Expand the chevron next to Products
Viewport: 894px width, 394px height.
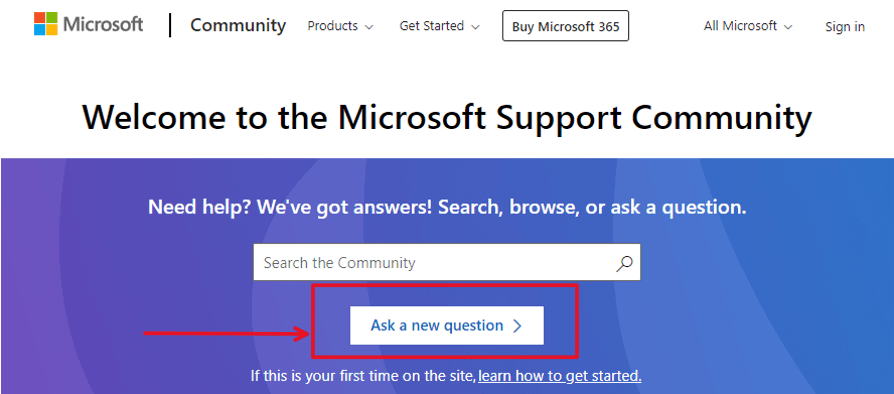[x=369, y=27]
